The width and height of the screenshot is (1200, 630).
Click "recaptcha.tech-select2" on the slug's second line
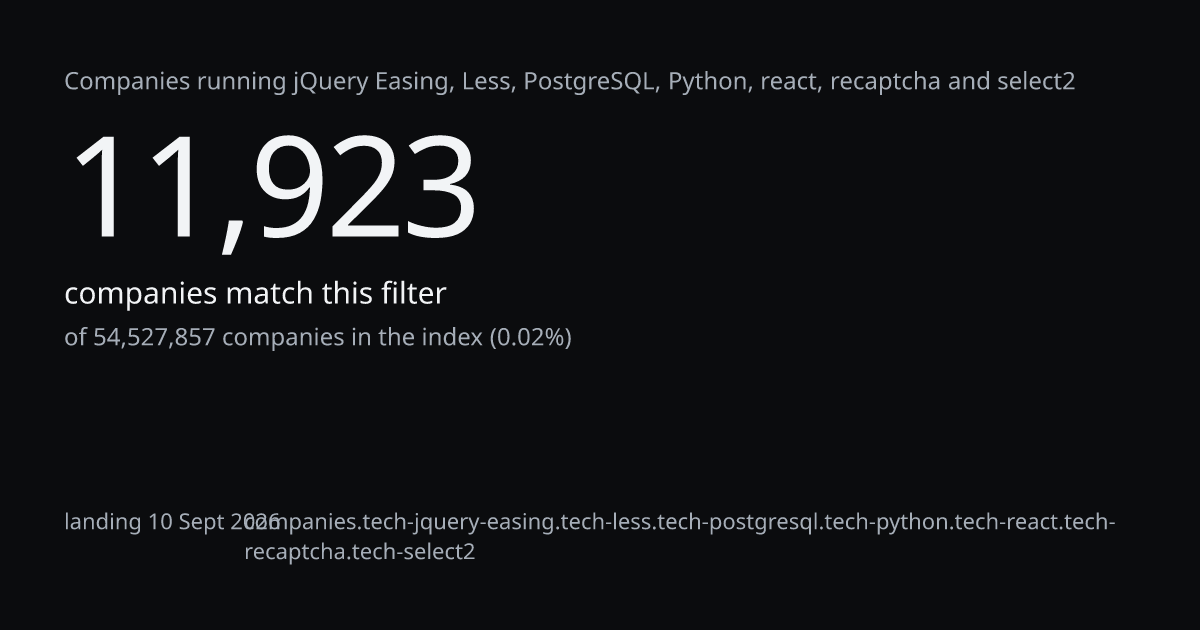pos(360,551)
